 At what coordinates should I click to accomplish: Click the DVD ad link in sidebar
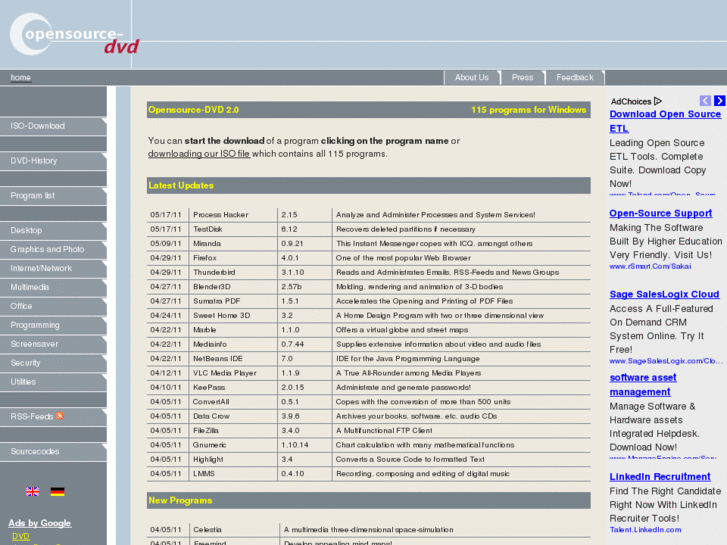point(20,536)
